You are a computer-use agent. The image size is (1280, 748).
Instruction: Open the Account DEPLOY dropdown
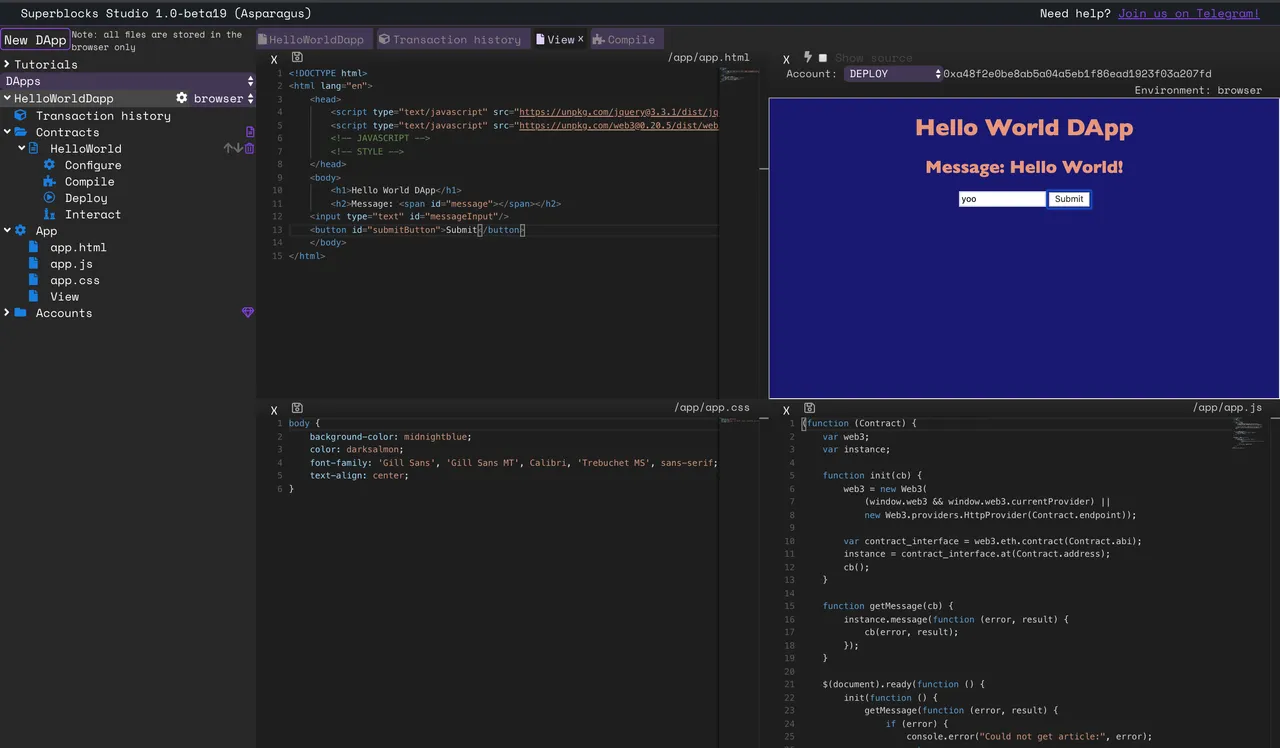[x=893, y=74]
